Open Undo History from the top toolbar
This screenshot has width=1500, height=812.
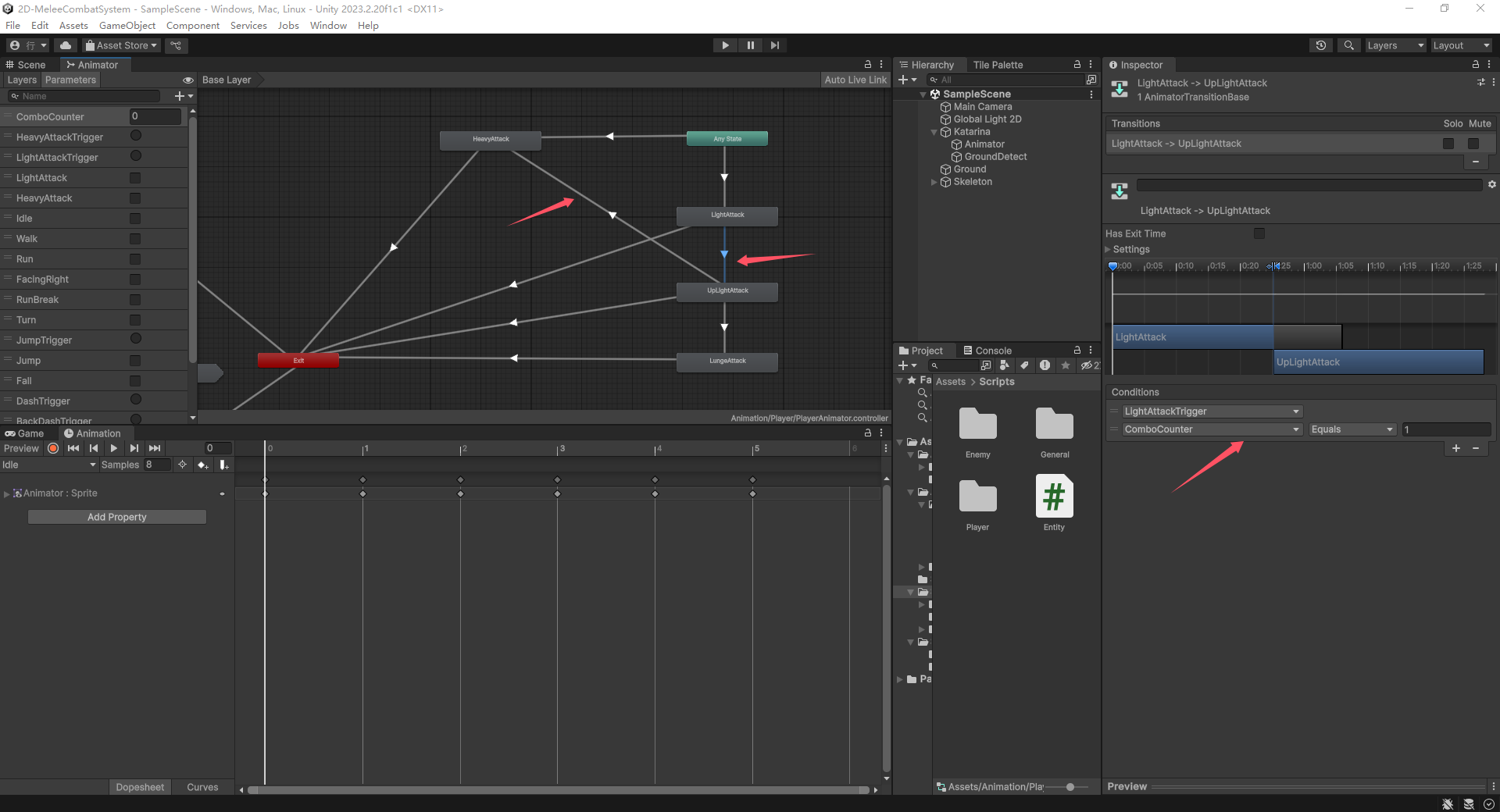pyautogui.click(x=1321, y=45)
